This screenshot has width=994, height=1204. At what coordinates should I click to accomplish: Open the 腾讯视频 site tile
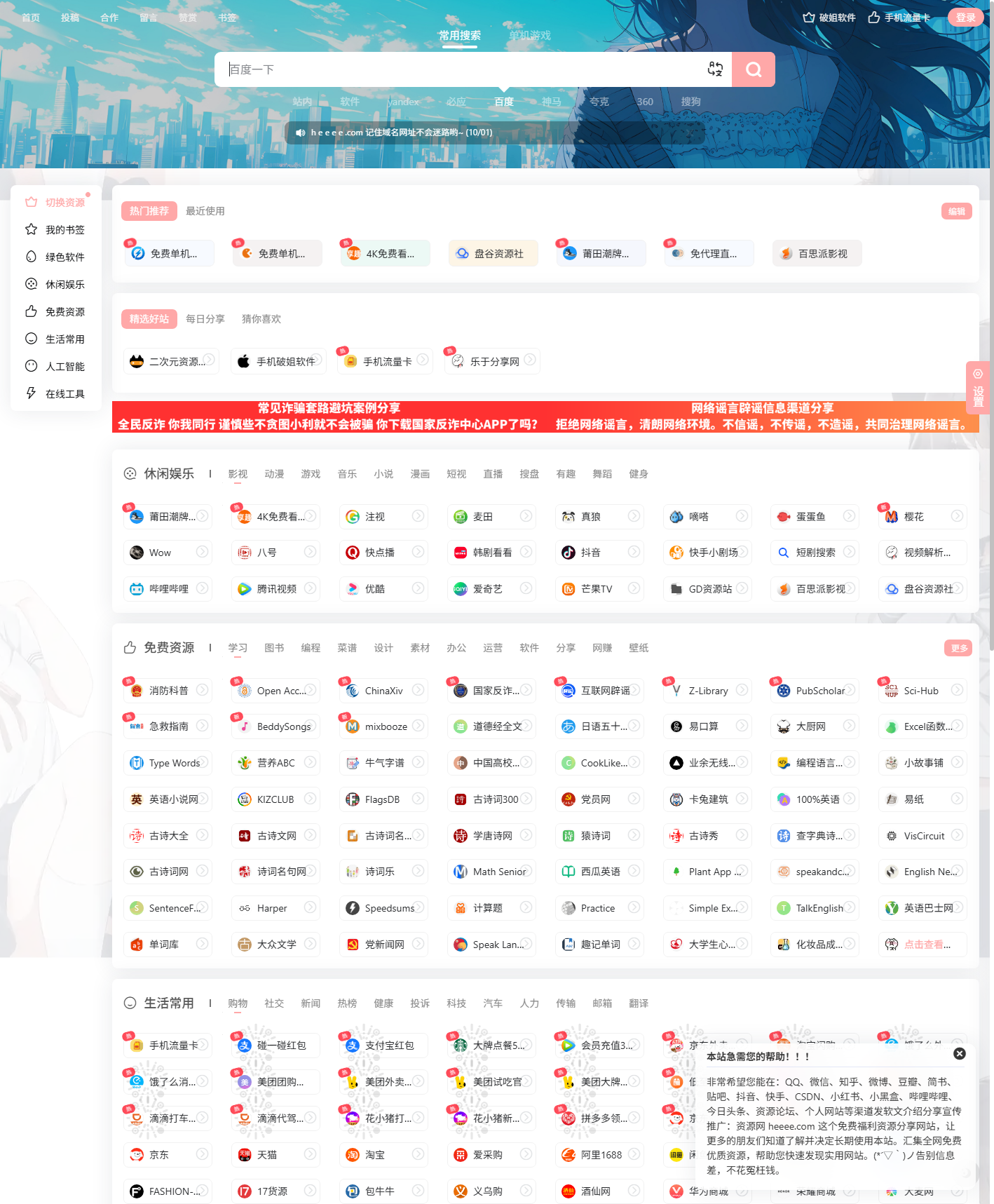tap(275, 589)
